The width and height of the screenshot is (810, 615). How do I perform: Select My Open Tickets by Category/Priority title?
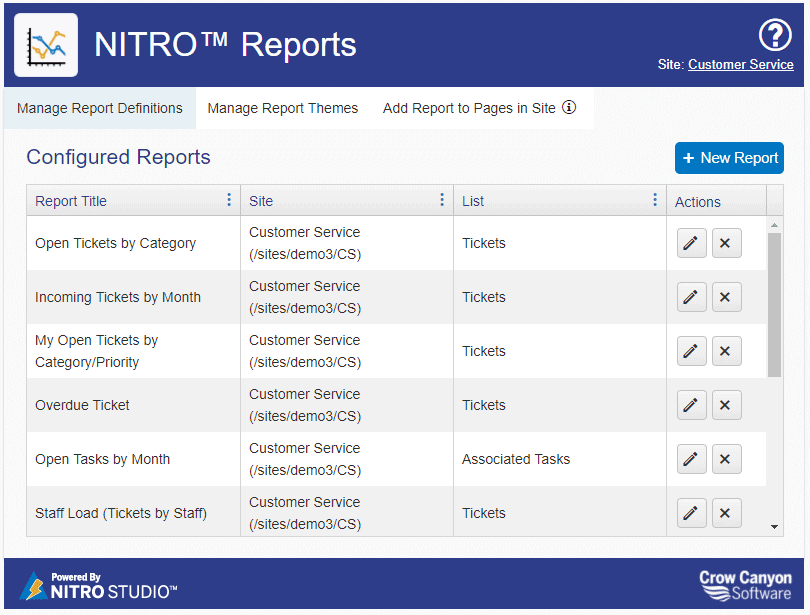click(x=97, y=351)
